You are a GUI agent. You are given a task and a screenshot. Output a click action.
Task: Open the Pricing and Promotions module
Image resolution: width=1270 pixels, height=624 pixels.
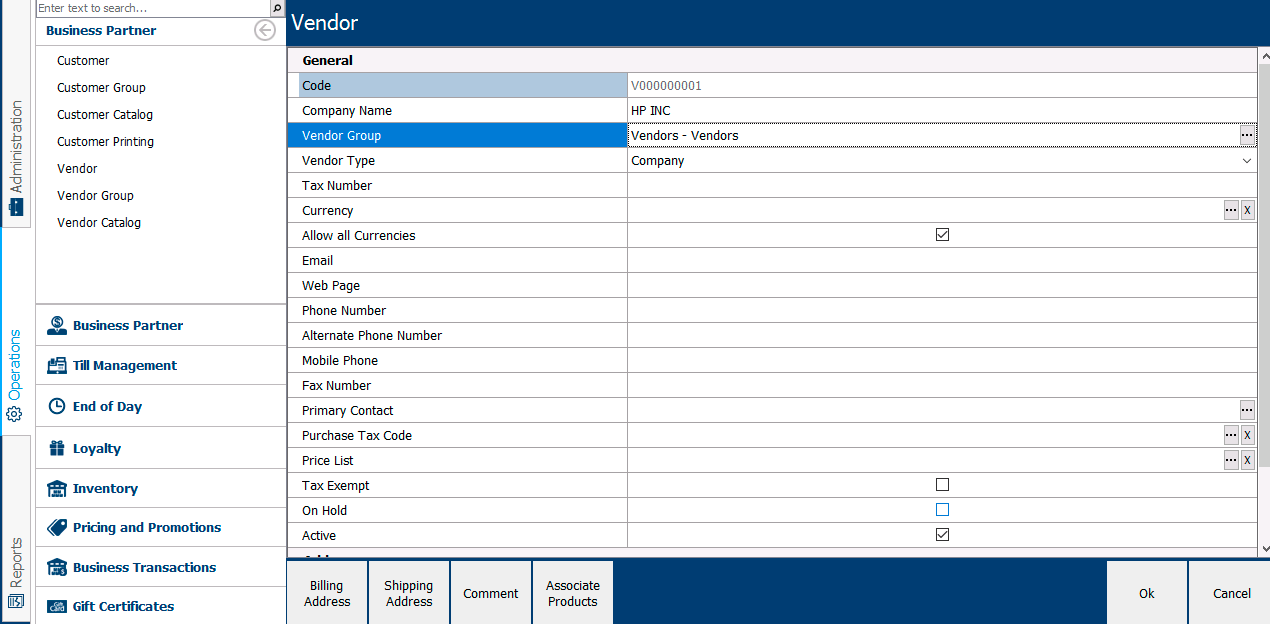click(x=161, y=527)
